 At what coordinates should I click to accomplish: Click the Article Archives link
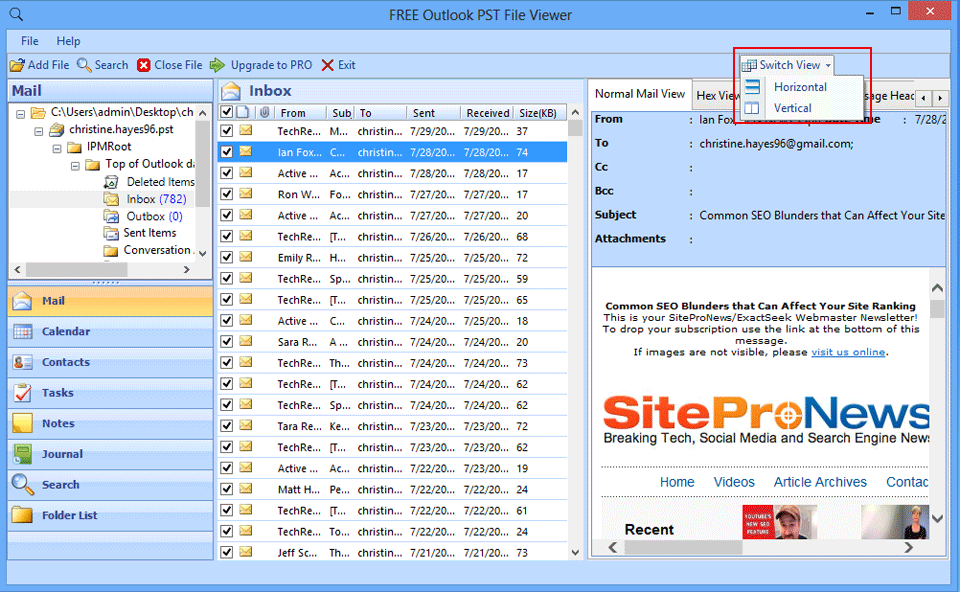coord(820,482)
